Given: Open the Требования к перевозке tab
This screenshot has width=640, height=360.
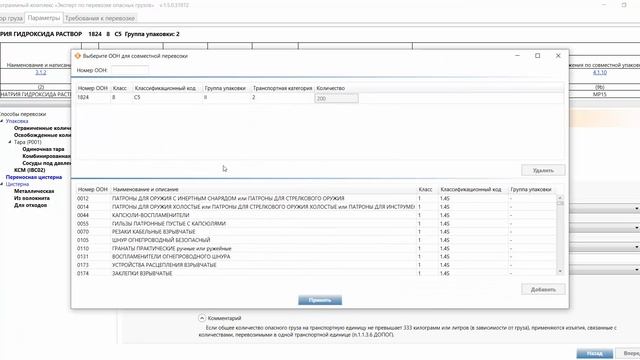Looking at the screenshot, I should pyautogui.click(x=100, y=18).
